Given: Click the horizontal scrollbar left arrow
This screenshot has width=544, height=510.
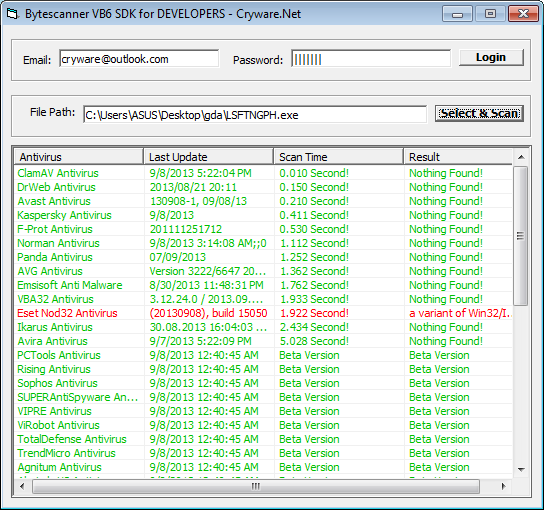Looking at the screenshot, I should click(22, 486).
